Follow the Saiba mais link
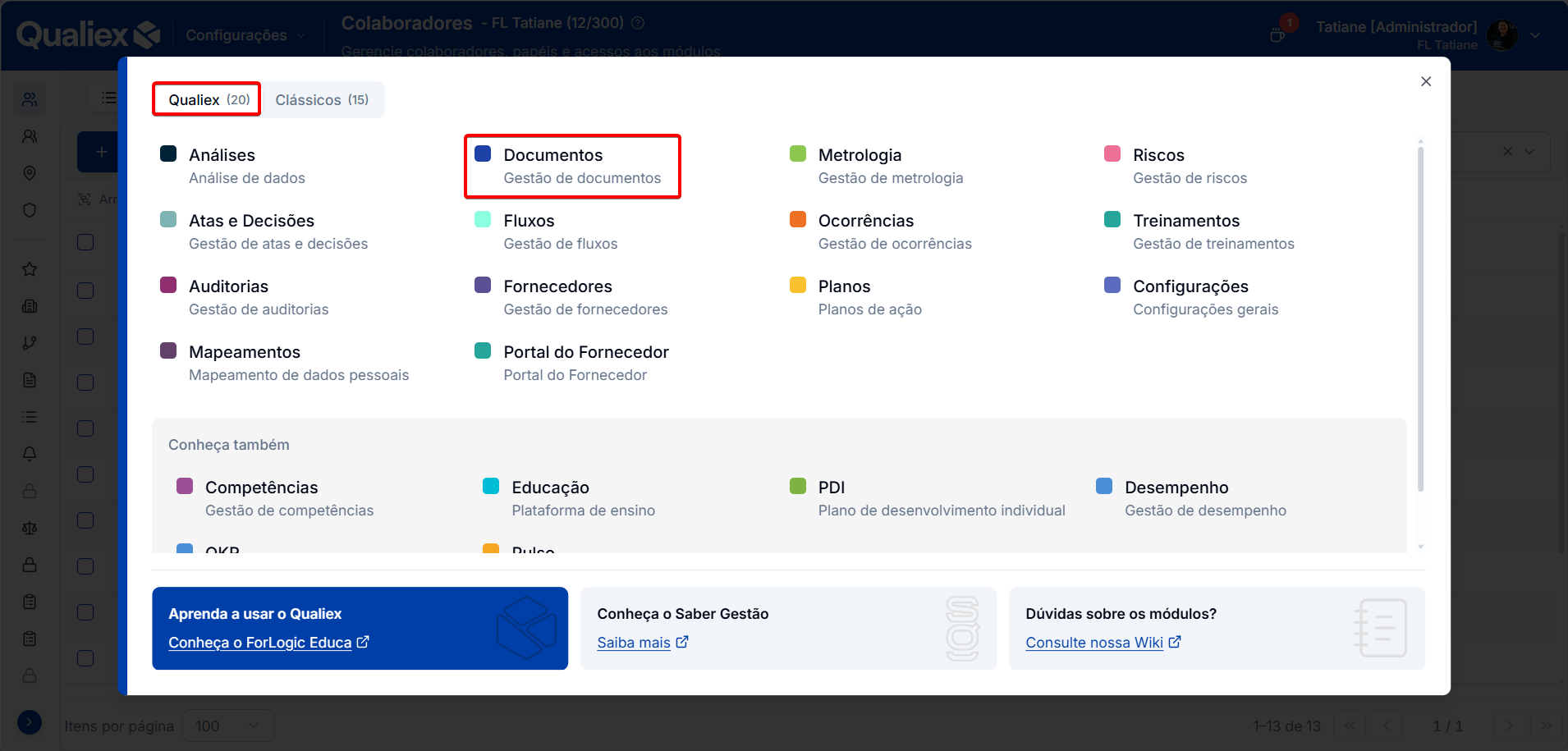The height and width of the screenshot is (751, 1568). [x=643, y=643]
